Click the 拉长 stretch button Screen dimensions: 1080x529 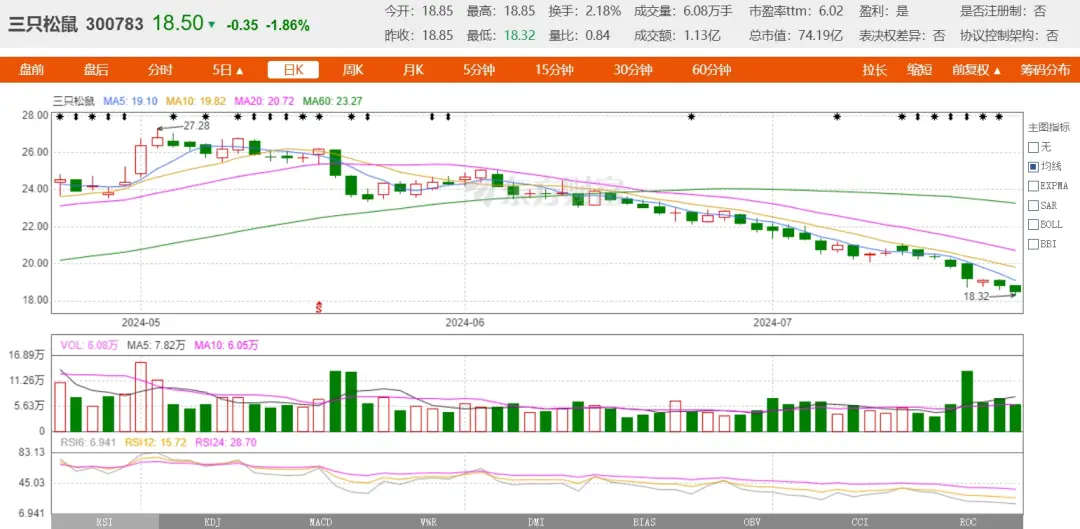pyautogui.click(x=875, y=70)
